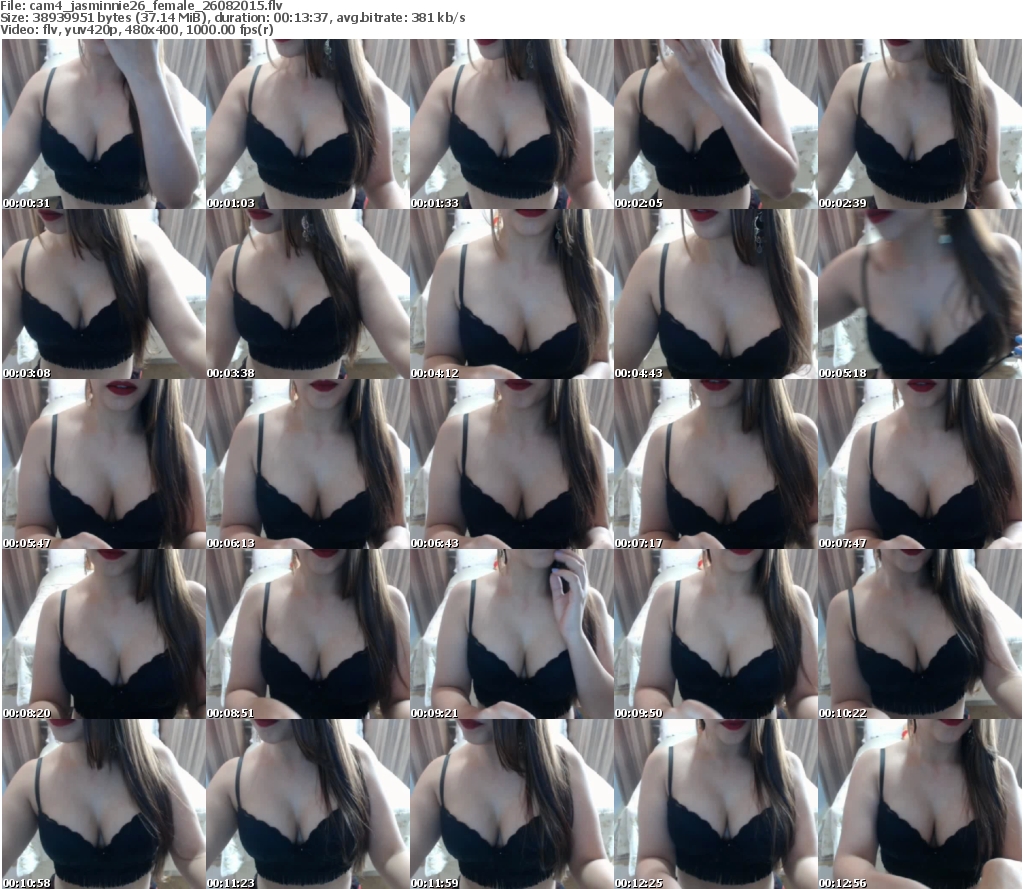Select the frame timestamped 00:08:51

(308, 634)
